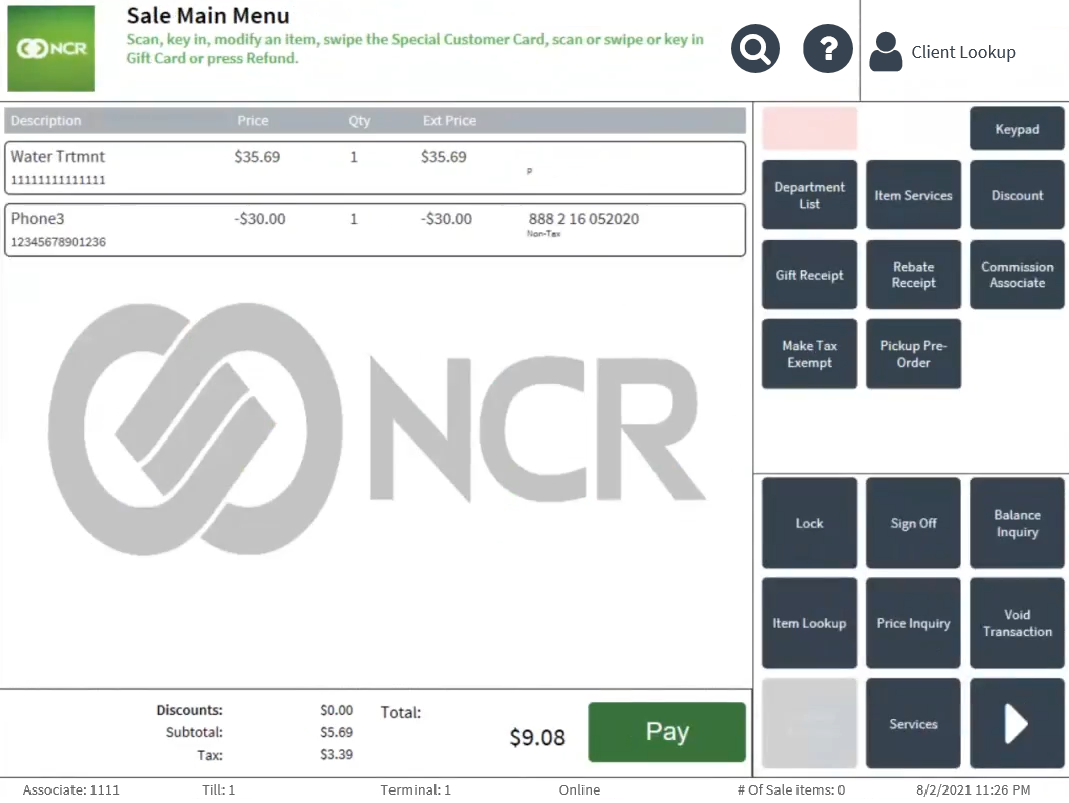Click the 888 2 16 052020 code
1069x803 pixels.
584,219
